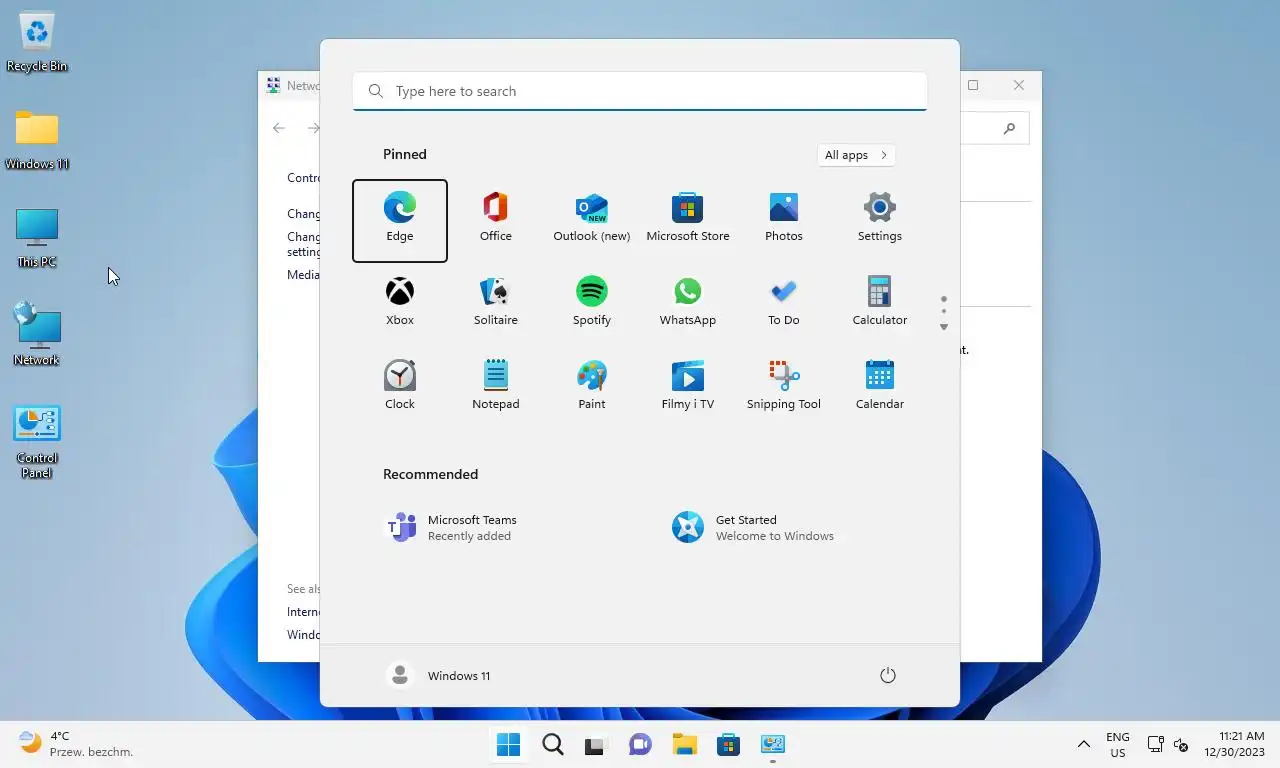Launch the Clock app
Viewport: 1280px width, 768px height.
click(400, 389)
